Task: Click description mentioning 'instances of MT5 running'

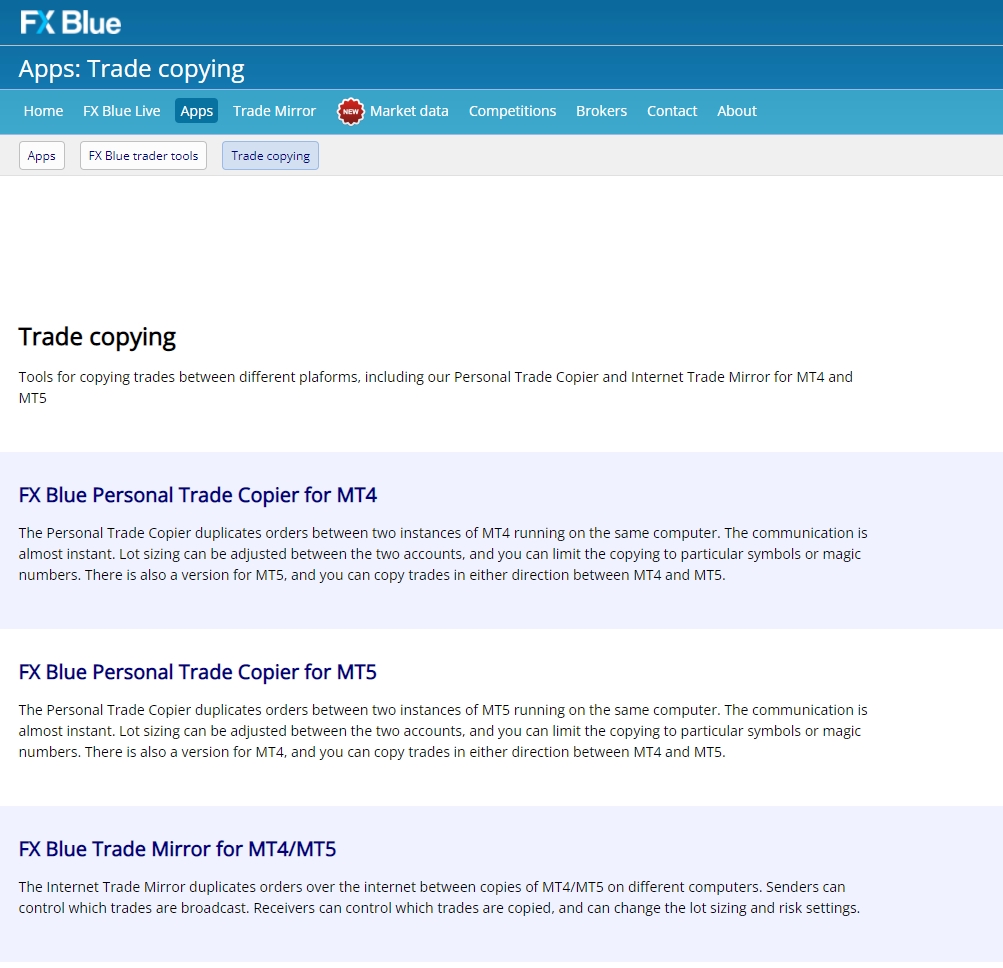Action: click(443, 731)
